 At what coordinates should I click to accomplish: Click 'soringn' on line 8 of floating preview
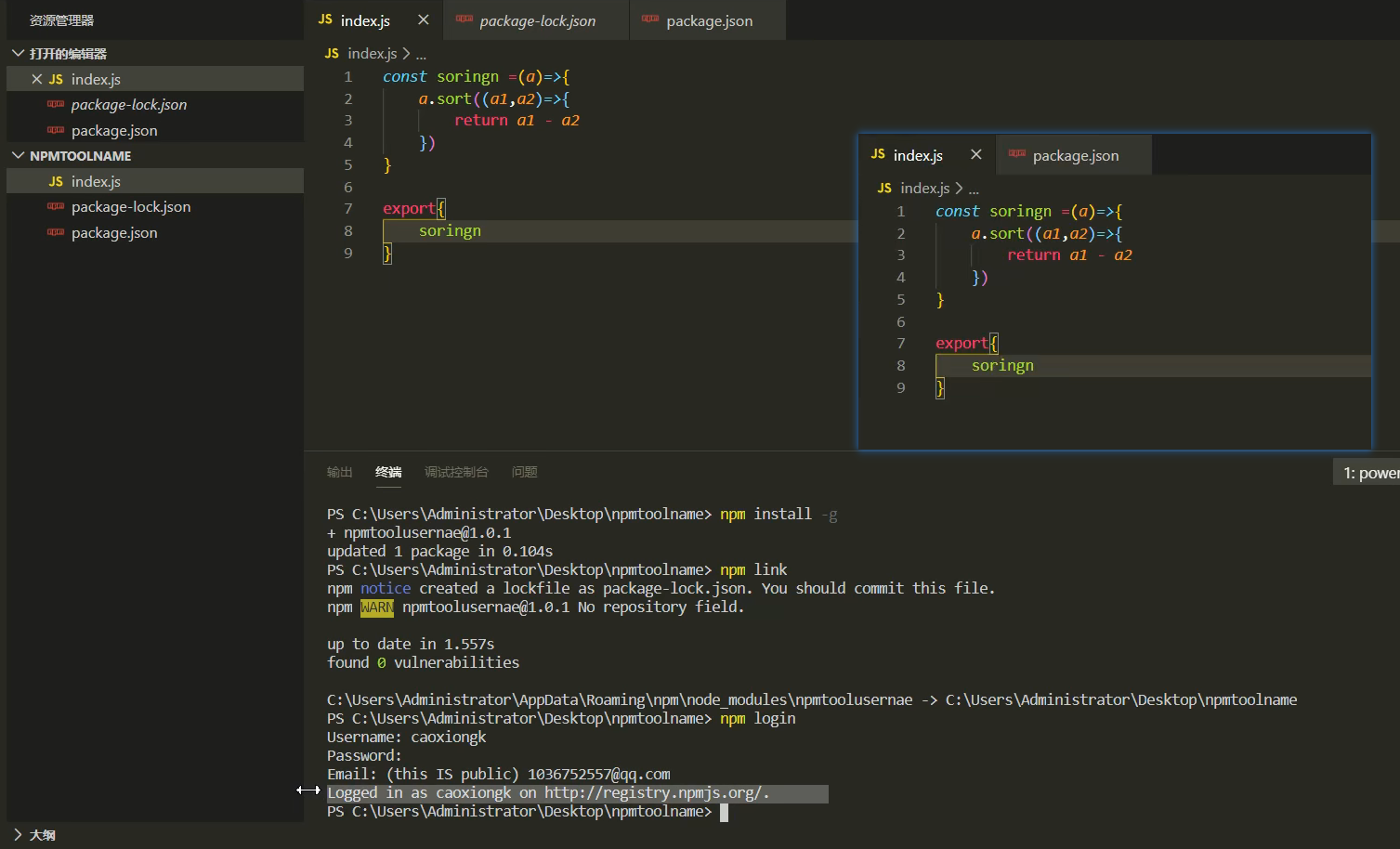coord(1002,365)
